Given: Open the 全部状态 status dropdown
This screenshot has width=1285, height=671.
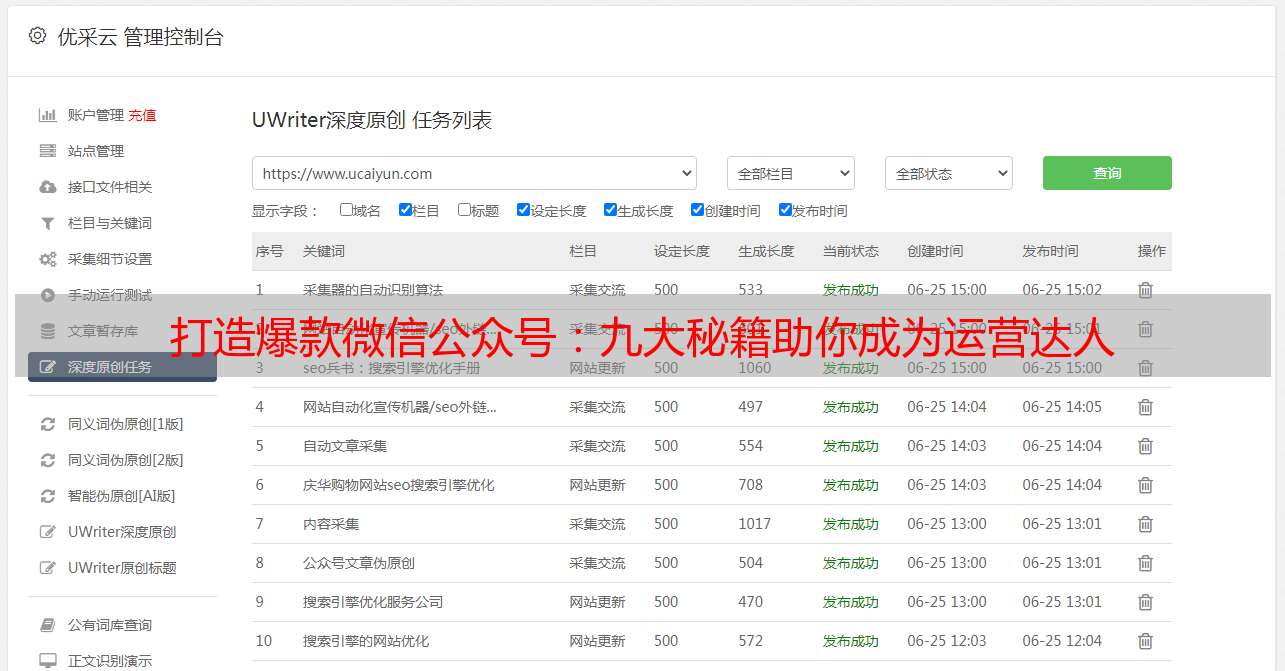Looking at the screenshot, I should click(948, 173).
